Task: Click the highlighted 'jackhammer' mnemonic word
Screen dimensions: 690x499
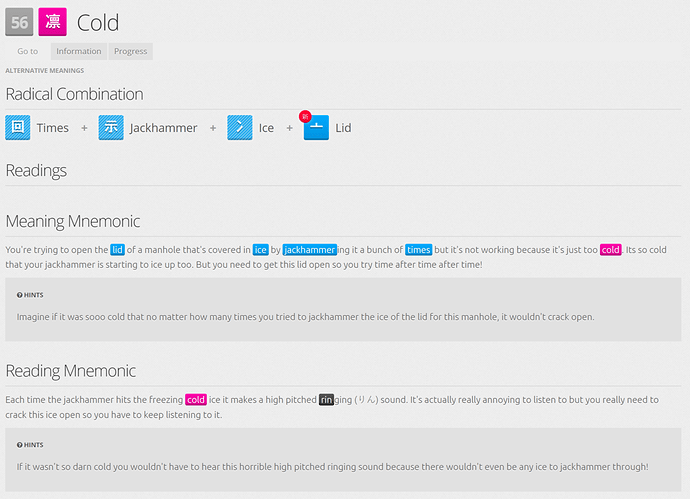Action: point(309,250)
